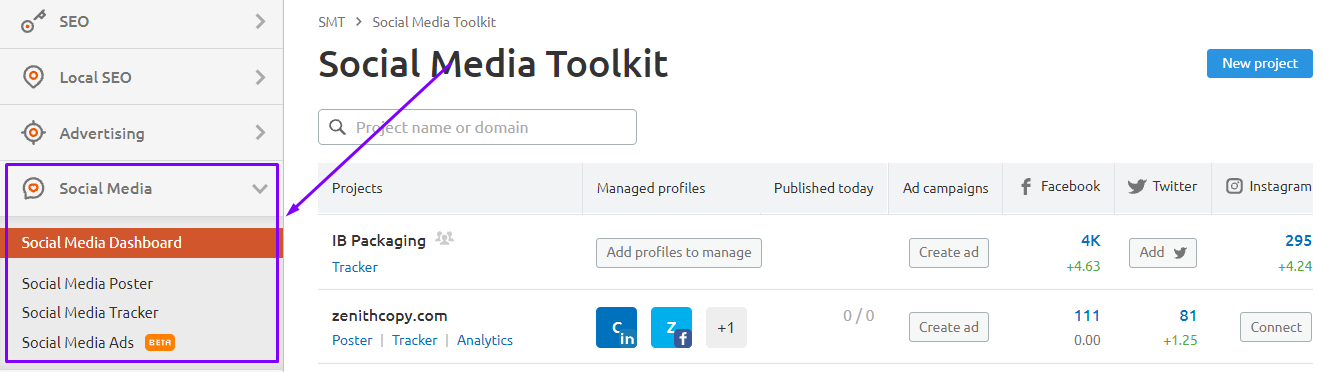The height and width of the screenshot is (372, 1344).
Task: Expand the Local SEO section chevron
Action: [x=260, y=77]
